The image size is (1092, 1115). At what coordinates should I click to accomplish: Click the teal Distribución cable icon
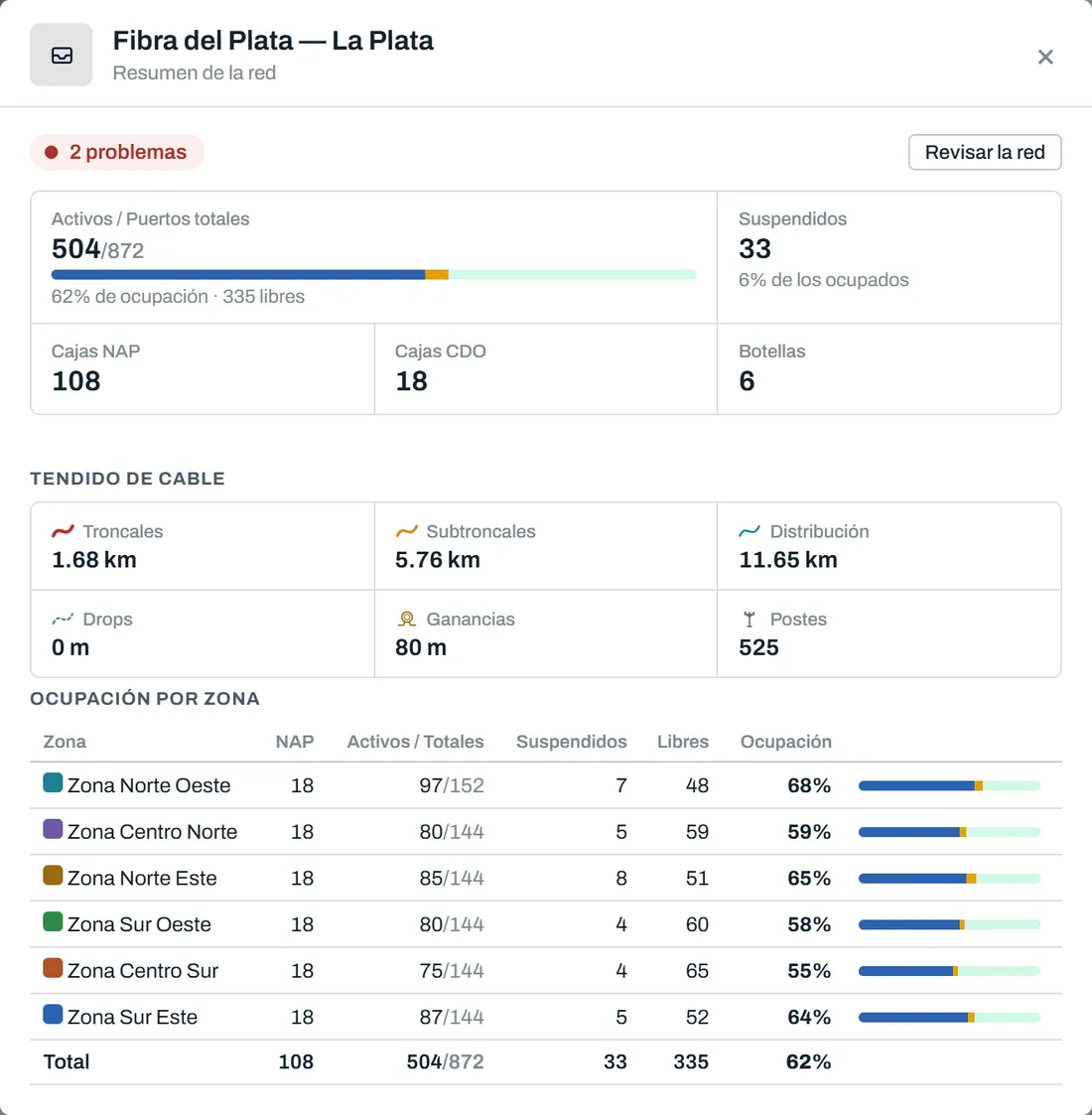tap(751, 531)
